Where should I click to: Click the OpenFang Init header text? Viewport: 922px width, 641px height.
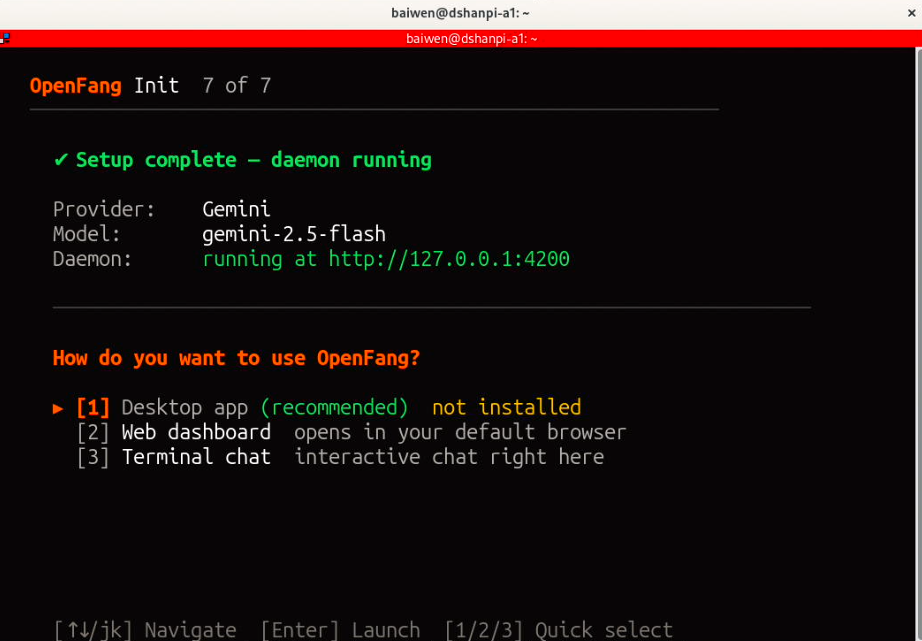click(104, 85)
